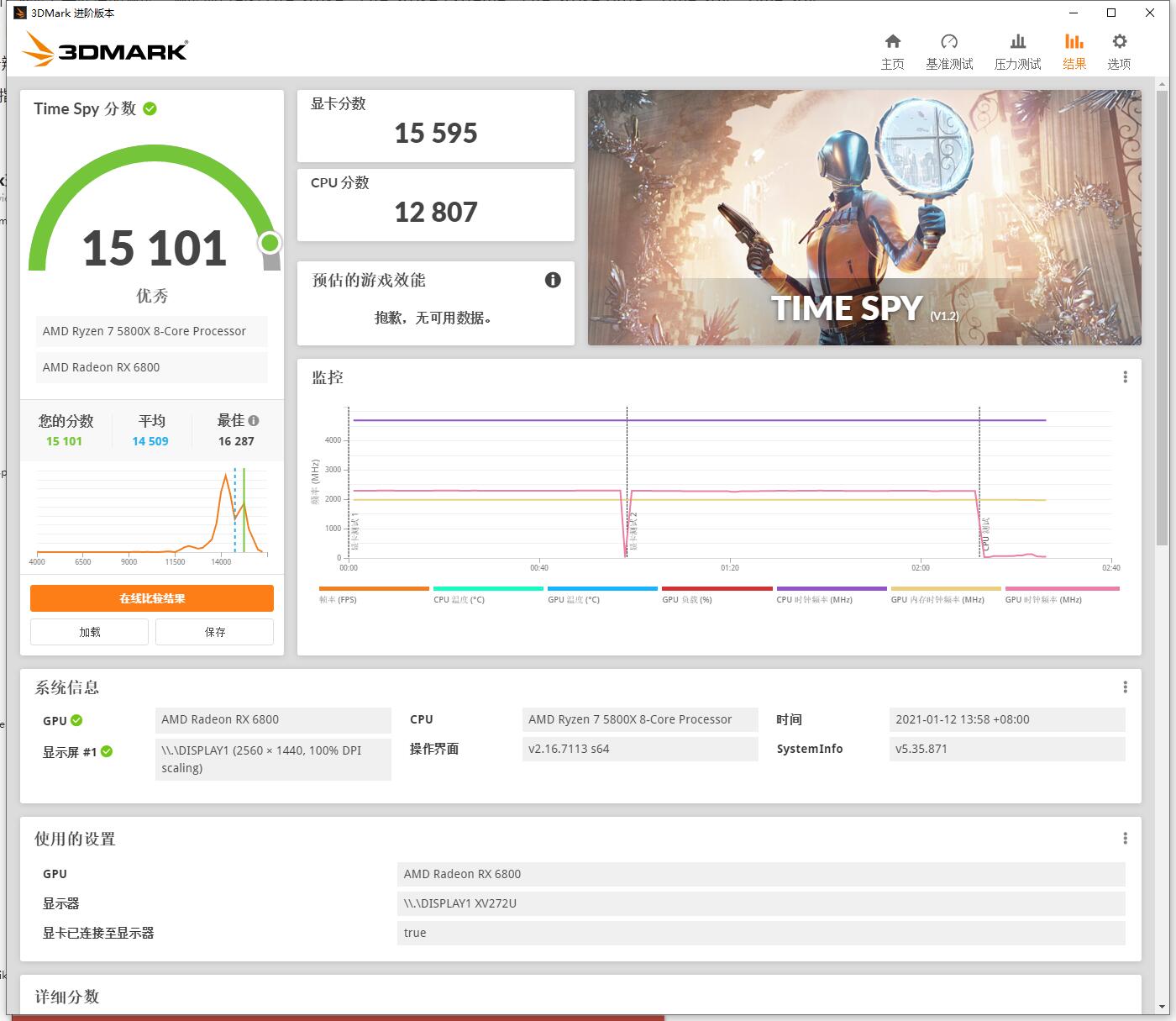
Task: Click the knob on the Time Spy score gauge
Action: pos(270,243)
